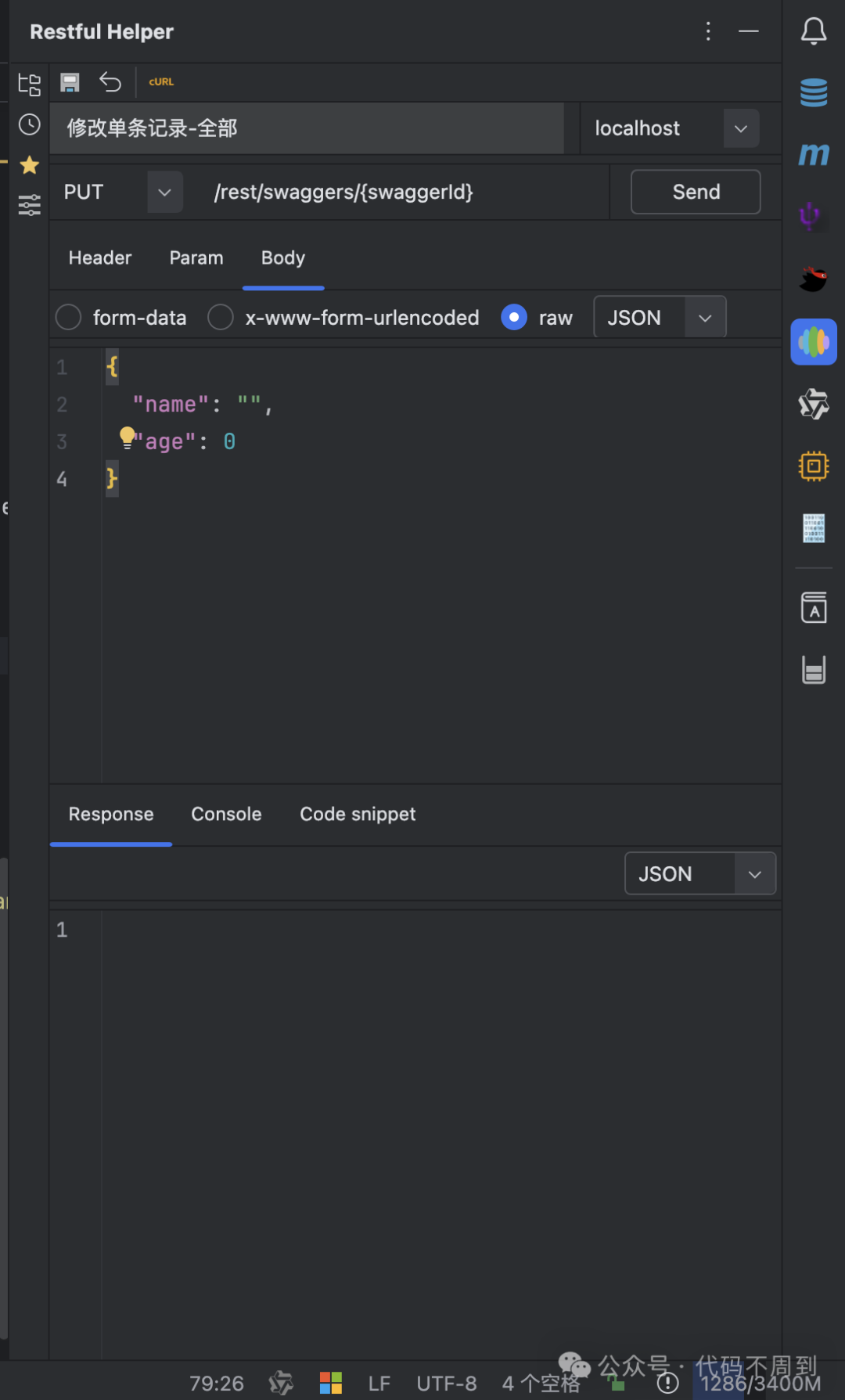Click the empty response editor line 1
The height and width of the screenshot is (1400, 845).
point(442,930)
